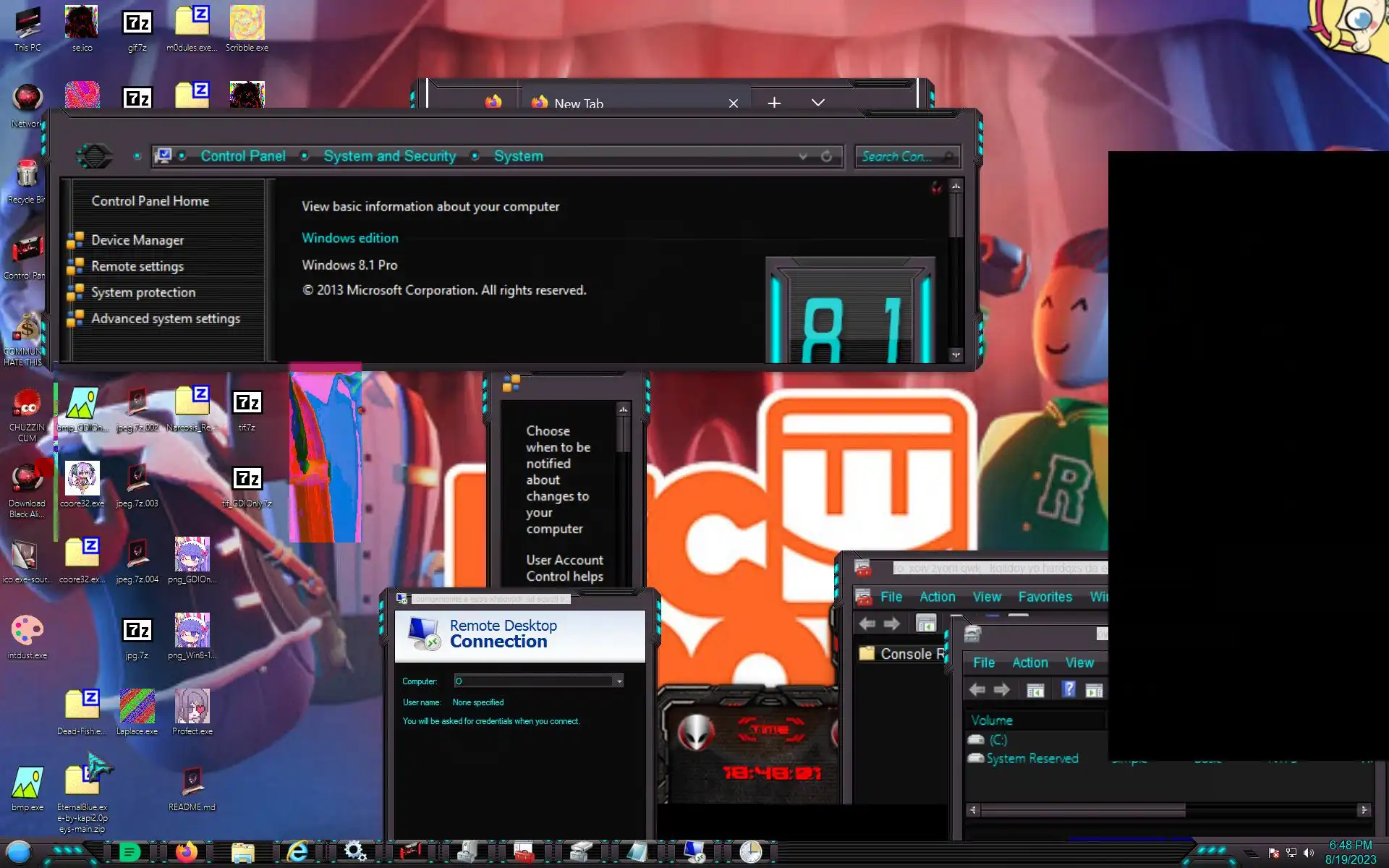Click the System Security breadcrumb

coord(389,156)
